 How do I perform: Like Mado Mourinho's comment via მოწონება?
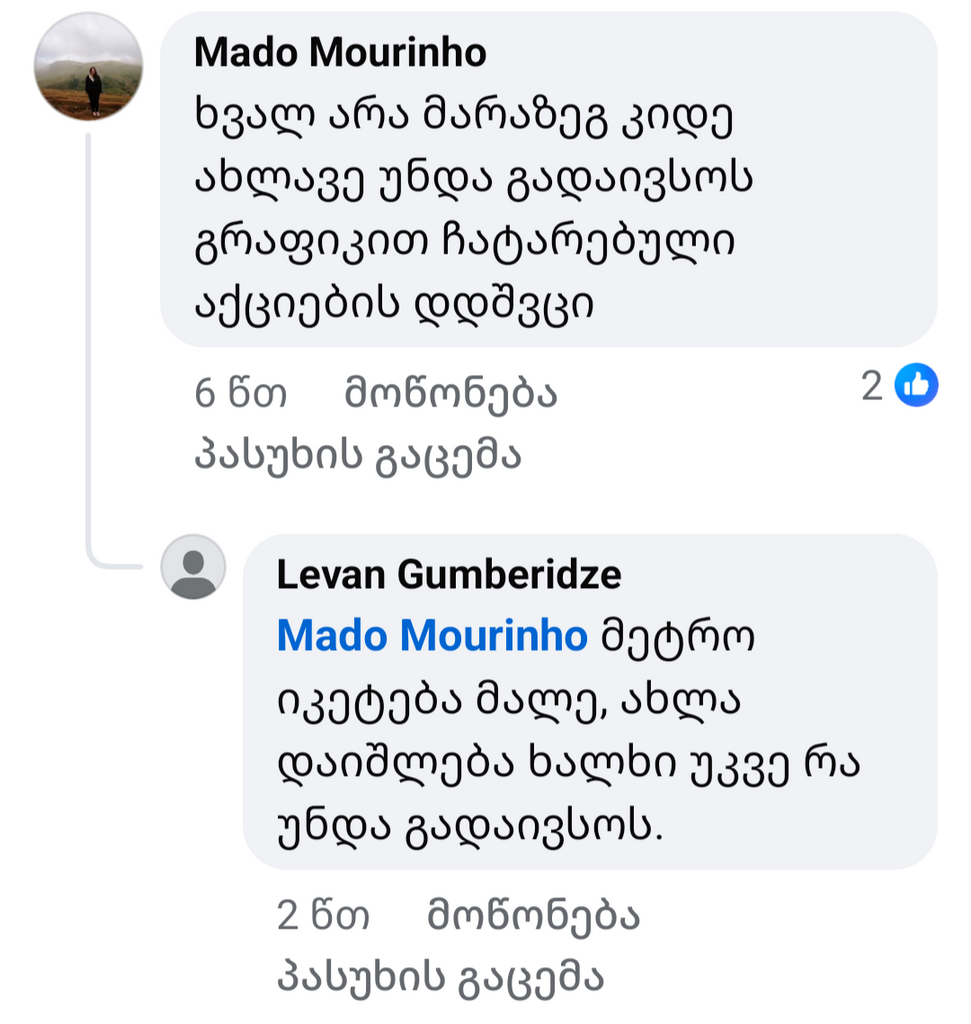450,394
